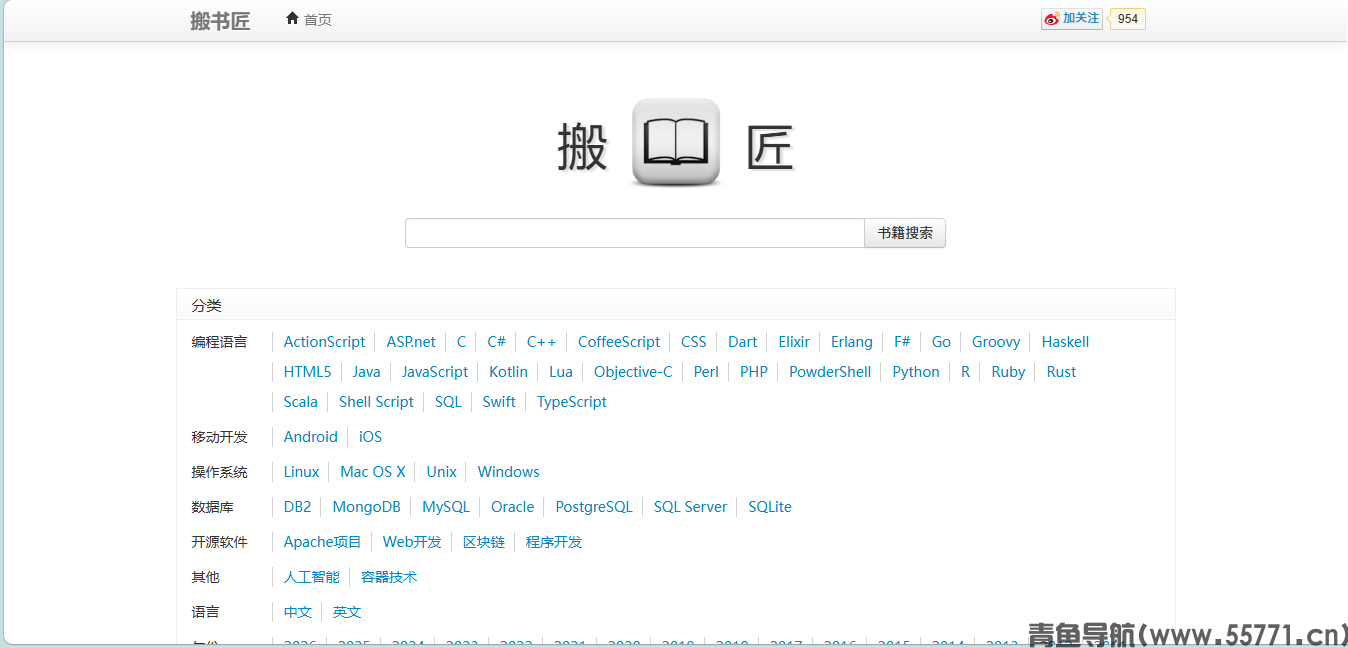Open the Oracle category

coord(512,507)
